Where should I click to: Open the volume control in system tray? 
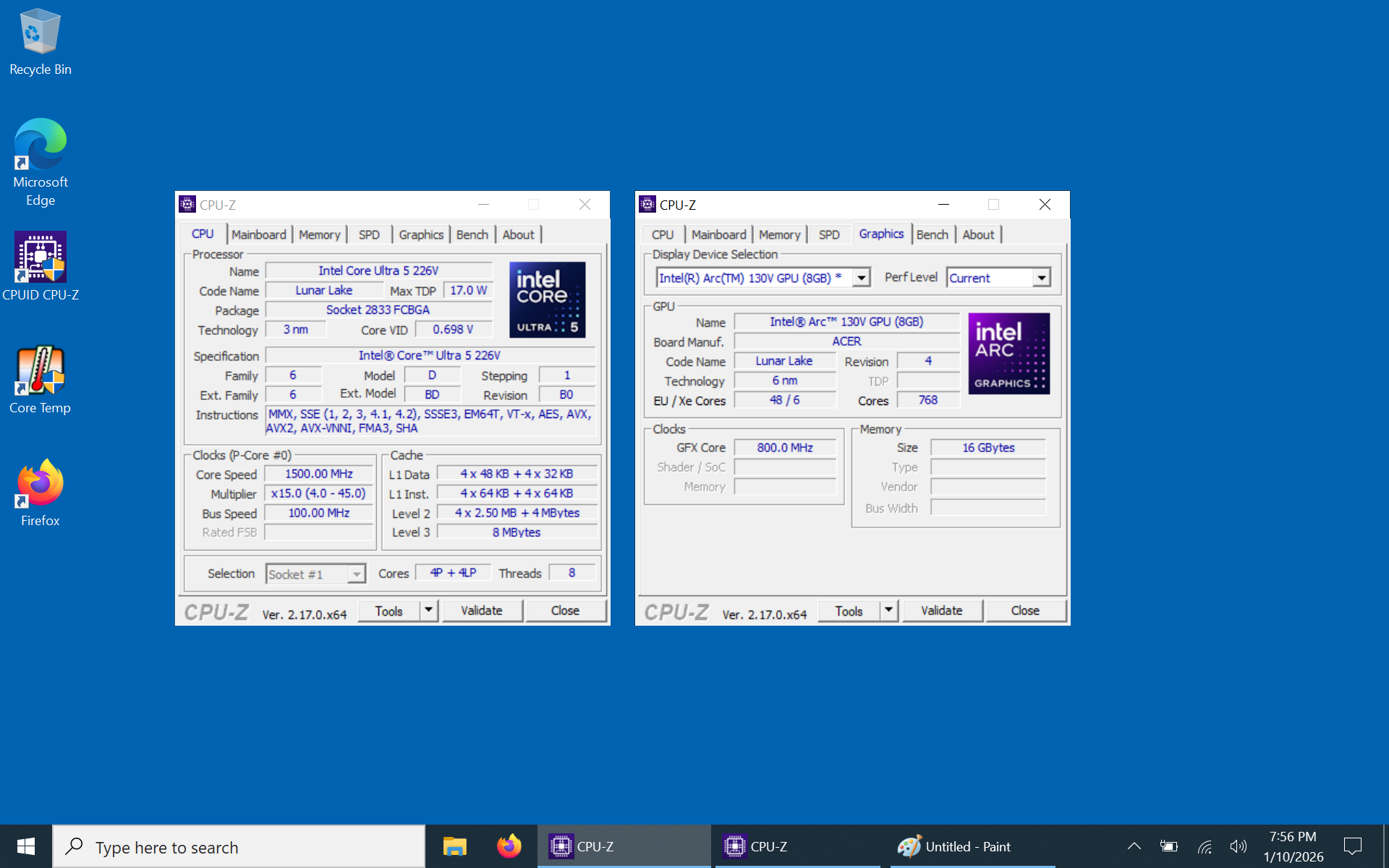pos(1238,846)
